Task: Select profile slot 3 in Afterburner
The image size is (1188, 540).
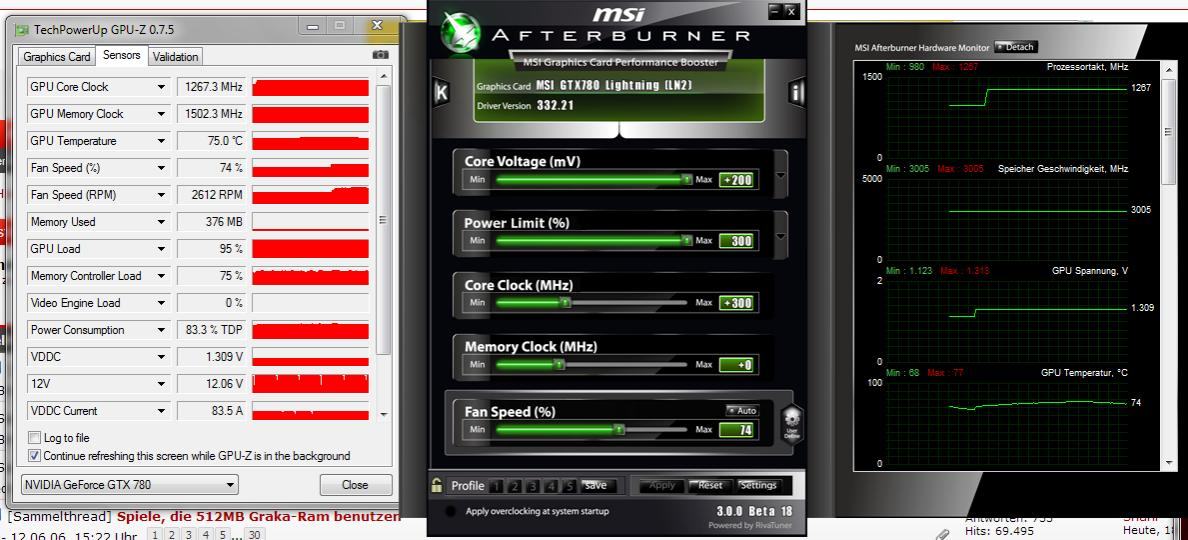Action: [x=533, y=486]
